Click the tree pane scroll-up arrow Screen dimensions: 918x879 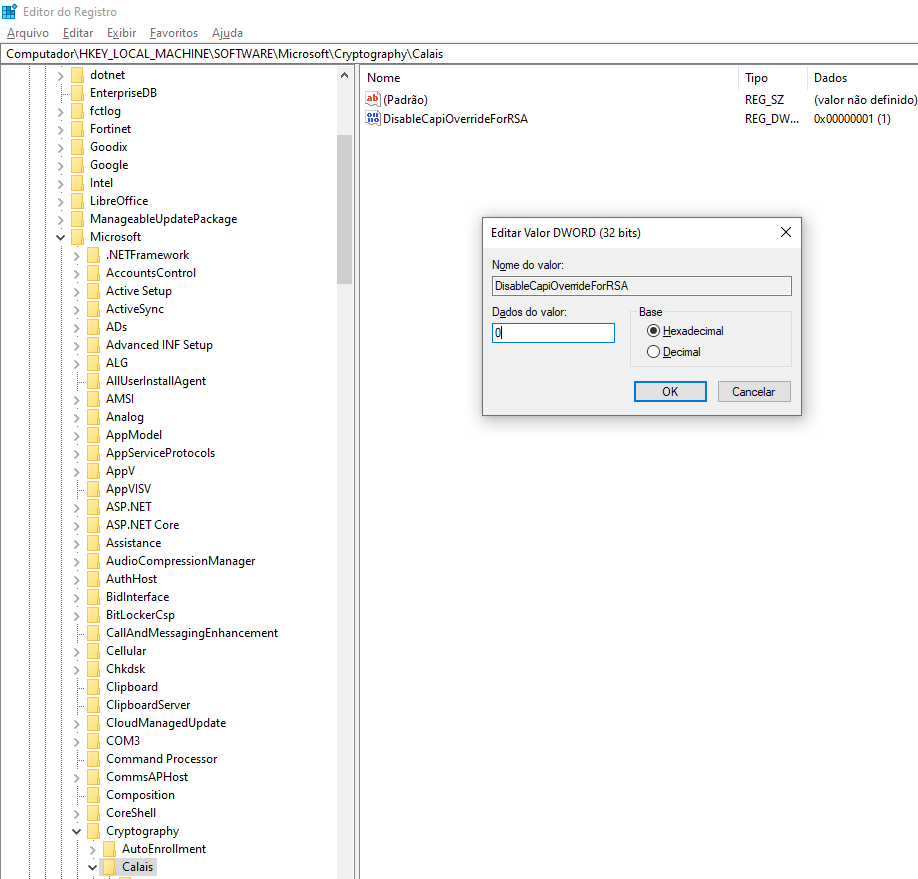(x=344, y=75)
